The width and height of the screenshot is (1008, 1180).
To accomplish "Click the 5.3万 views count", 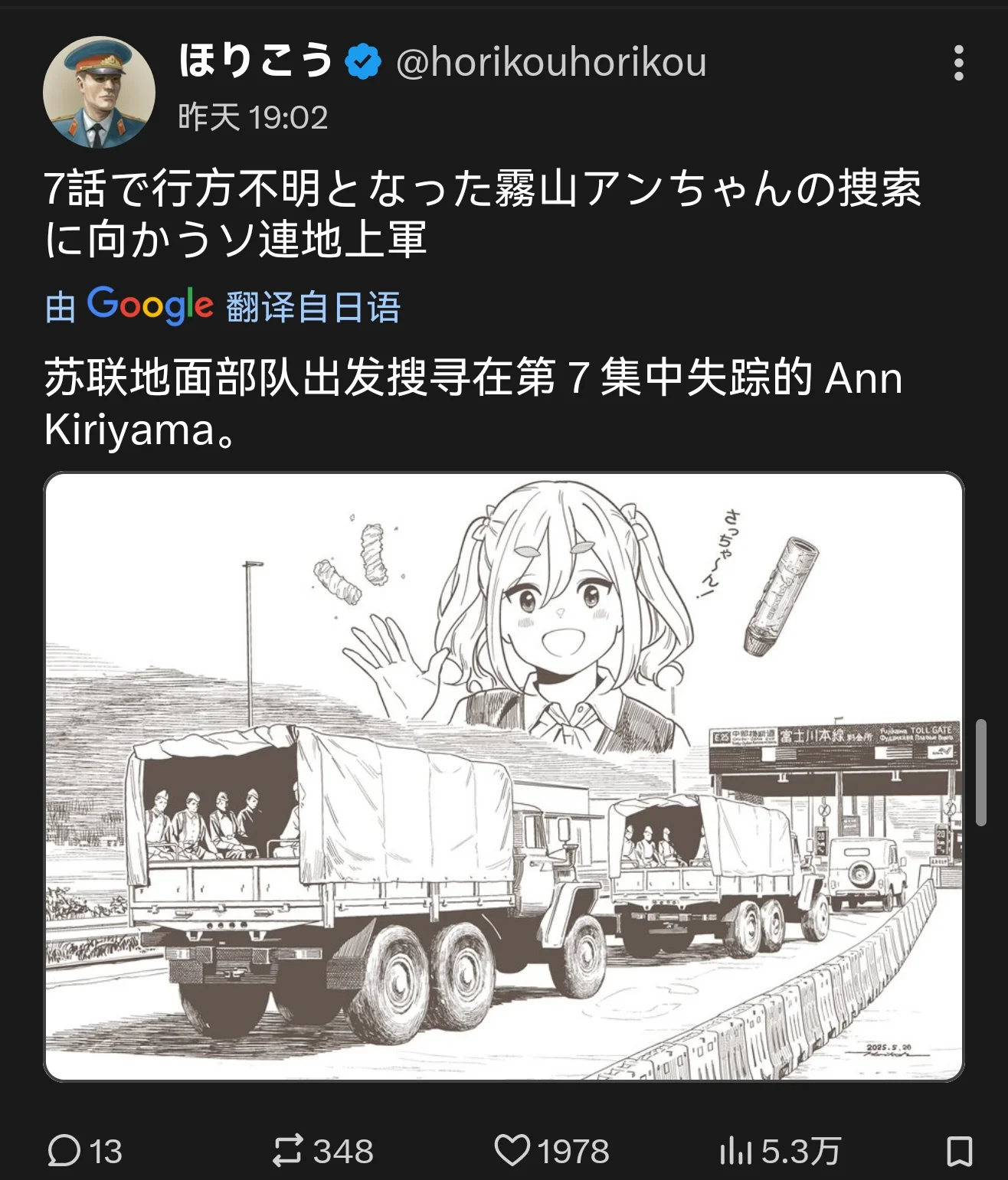I will (801, 1152).
